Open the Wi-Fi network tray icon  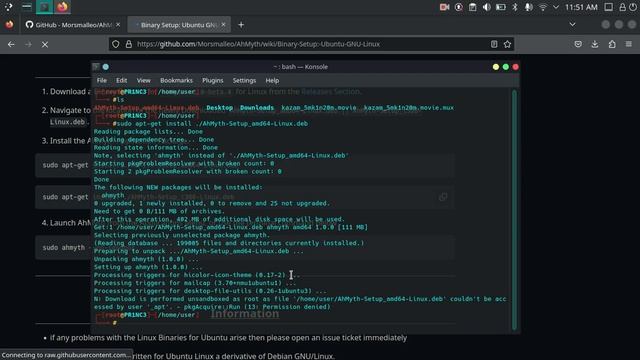[542, 7]
